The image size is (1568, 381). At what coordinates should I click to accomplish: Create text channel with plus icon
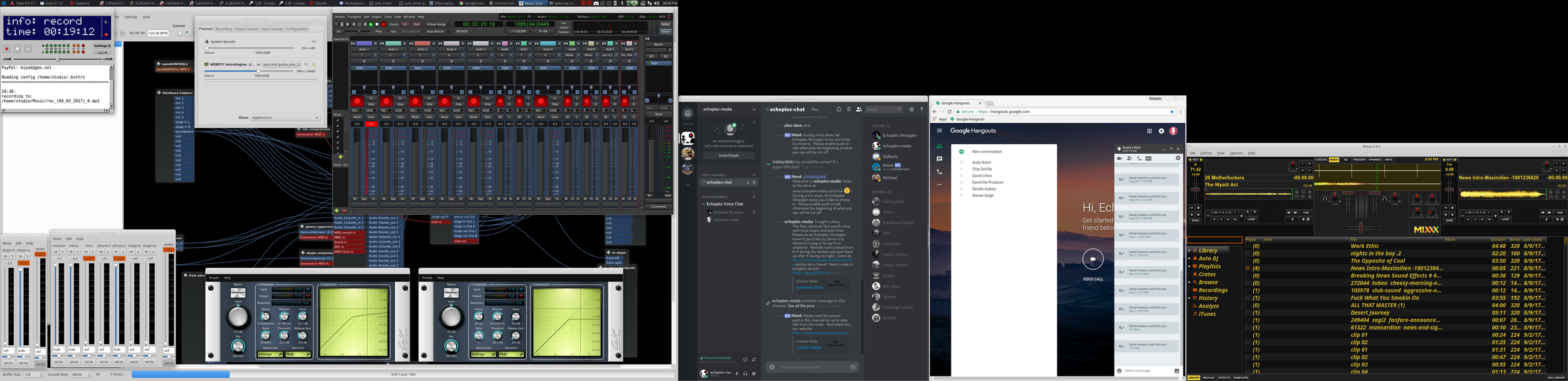pyautogui.click(x=754, y=175)
